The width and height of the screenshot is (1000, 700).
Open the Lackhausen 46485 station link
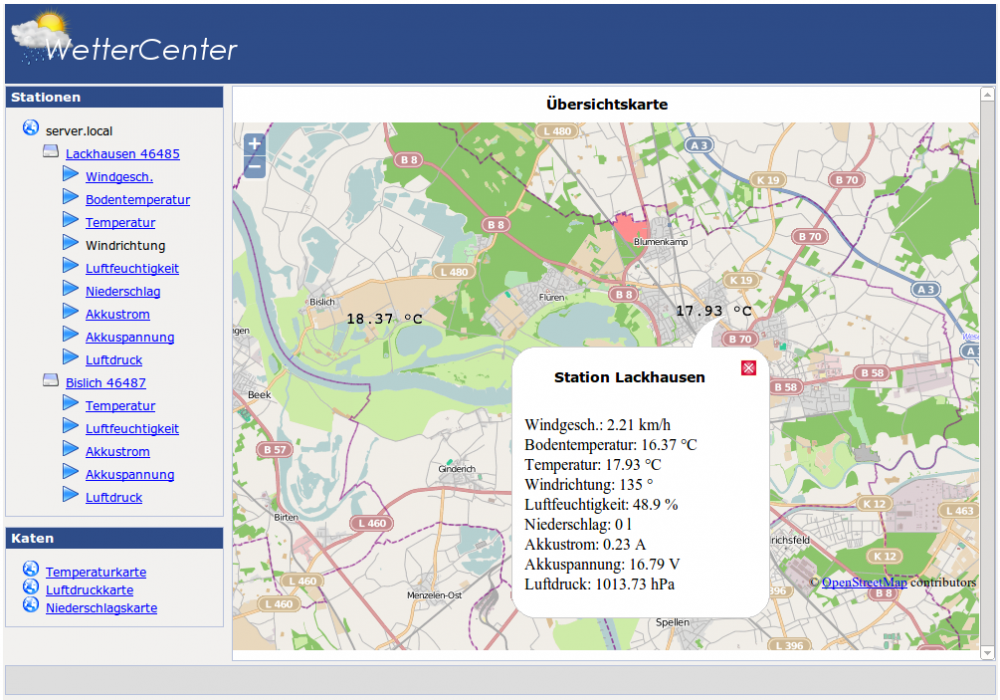point(122,154)
